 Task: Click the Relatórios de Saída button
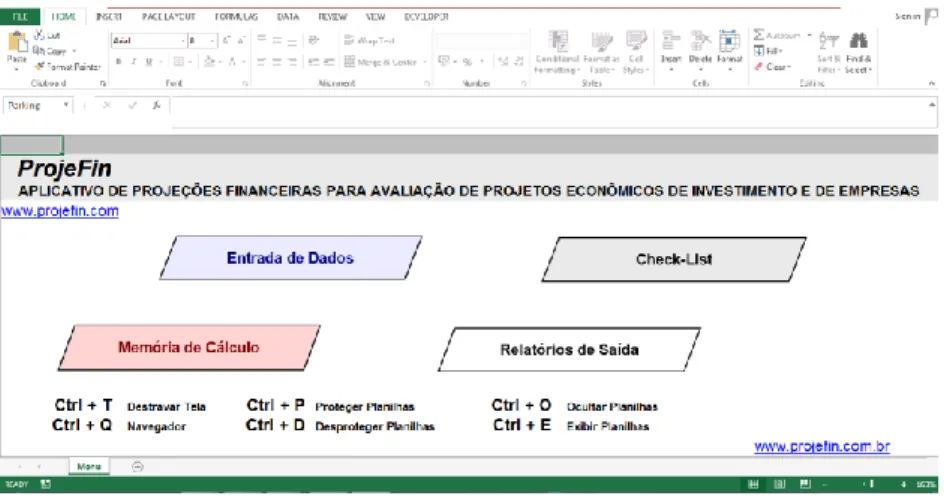pos(570,350)
